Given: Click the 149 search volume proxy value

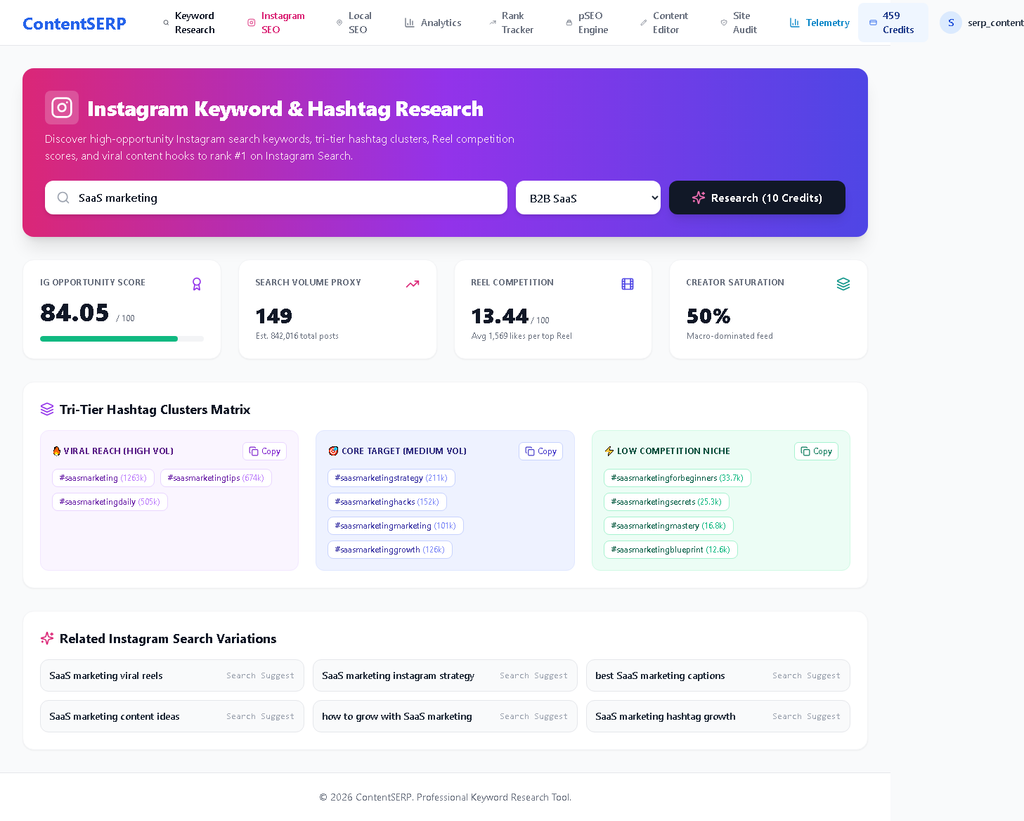Looking at the screenshot, I should (274, 316).
